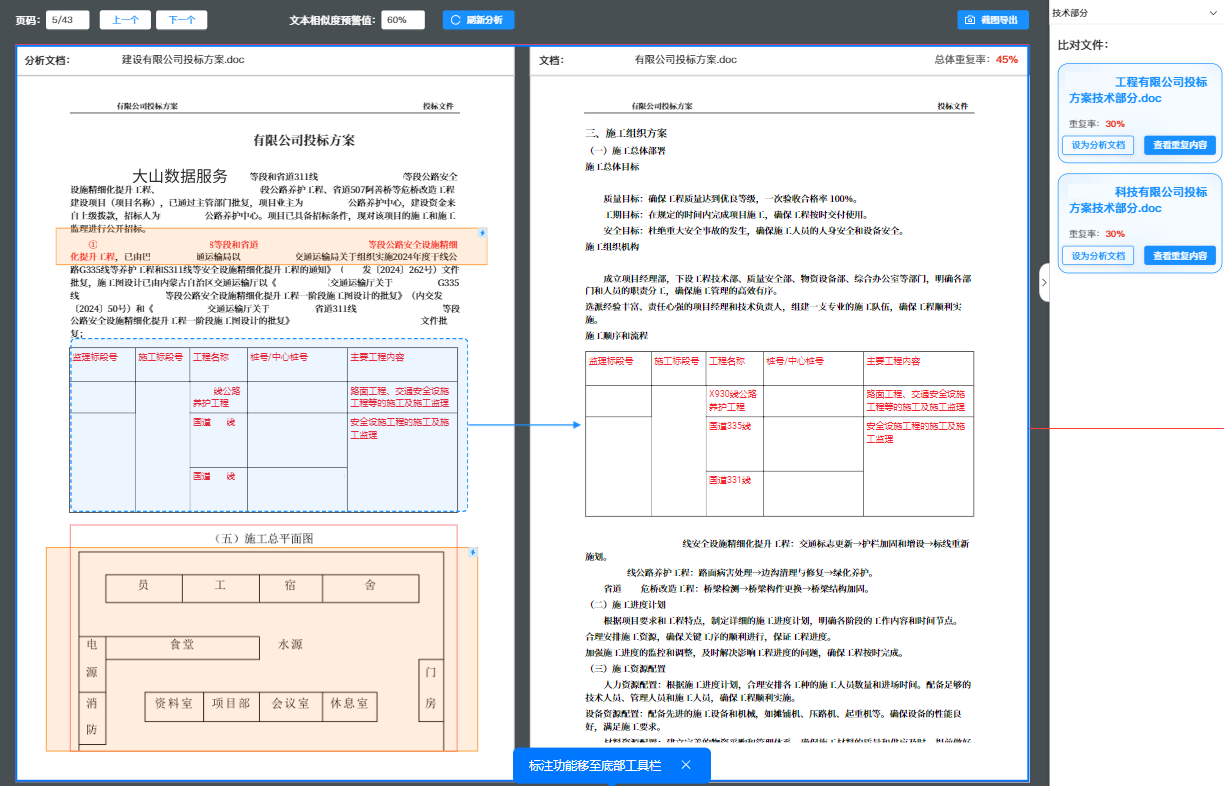Screen dimensions: 1224x786
Task: Click the （二）施工进度计划 heading
Action: 627,605
